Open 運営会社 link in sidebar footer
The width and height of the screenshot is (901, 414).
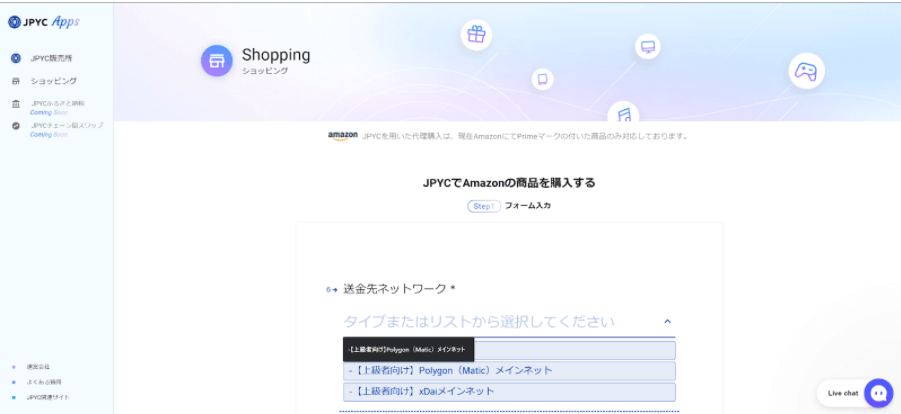39,367
